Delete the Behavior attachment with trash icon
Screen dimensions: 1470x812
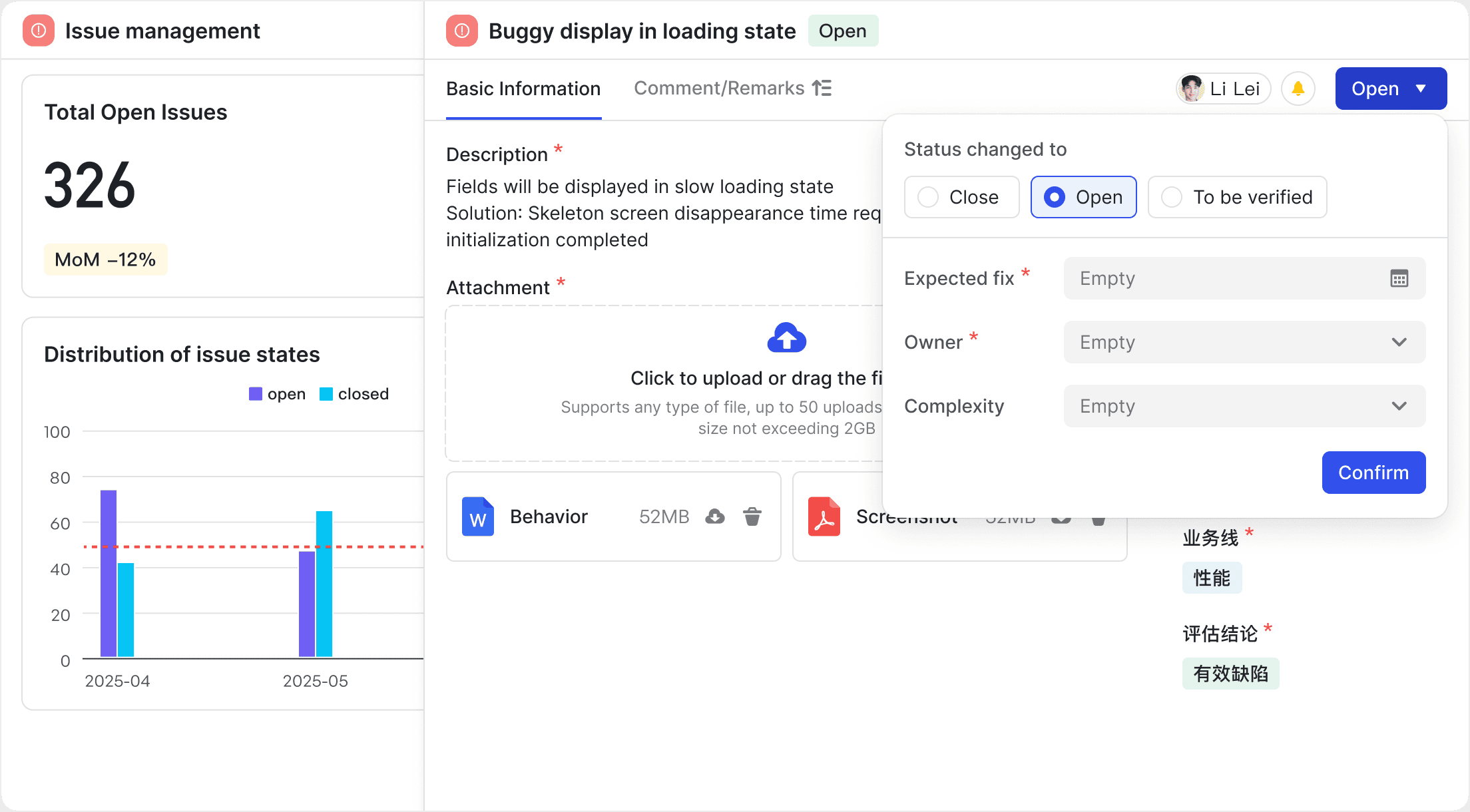[x=752, y=516]
